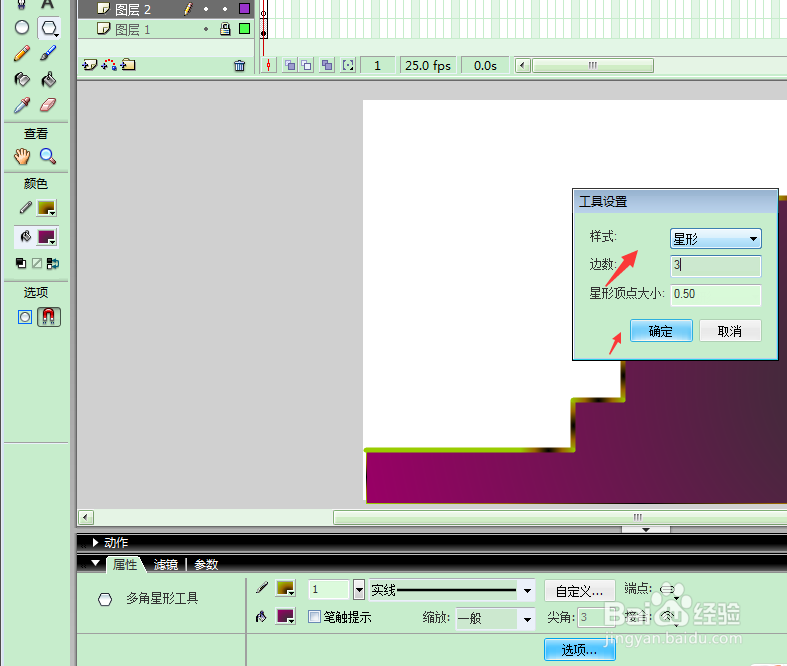
Task: Open 样式 style dropdown 星形
Action: coord(716,238)
